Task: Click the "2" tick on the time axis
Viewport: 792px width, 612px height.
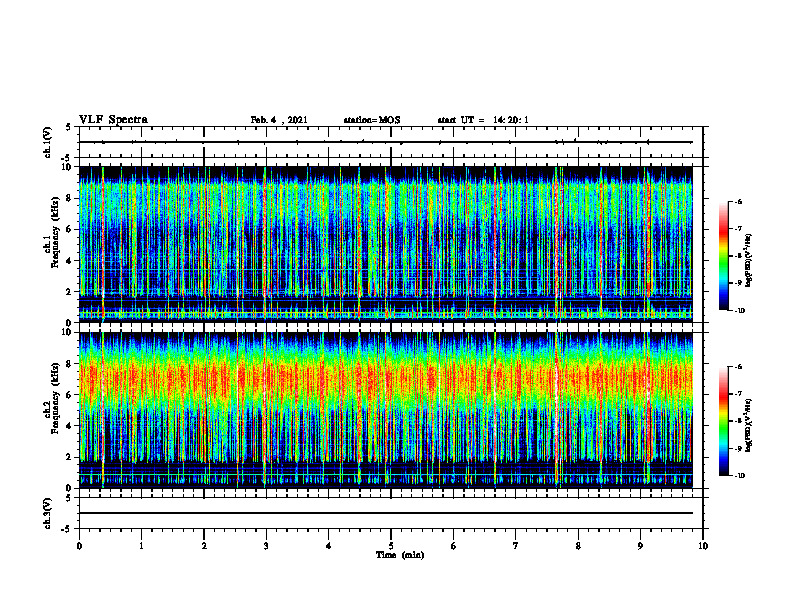Action: click(x=204, y=546)
